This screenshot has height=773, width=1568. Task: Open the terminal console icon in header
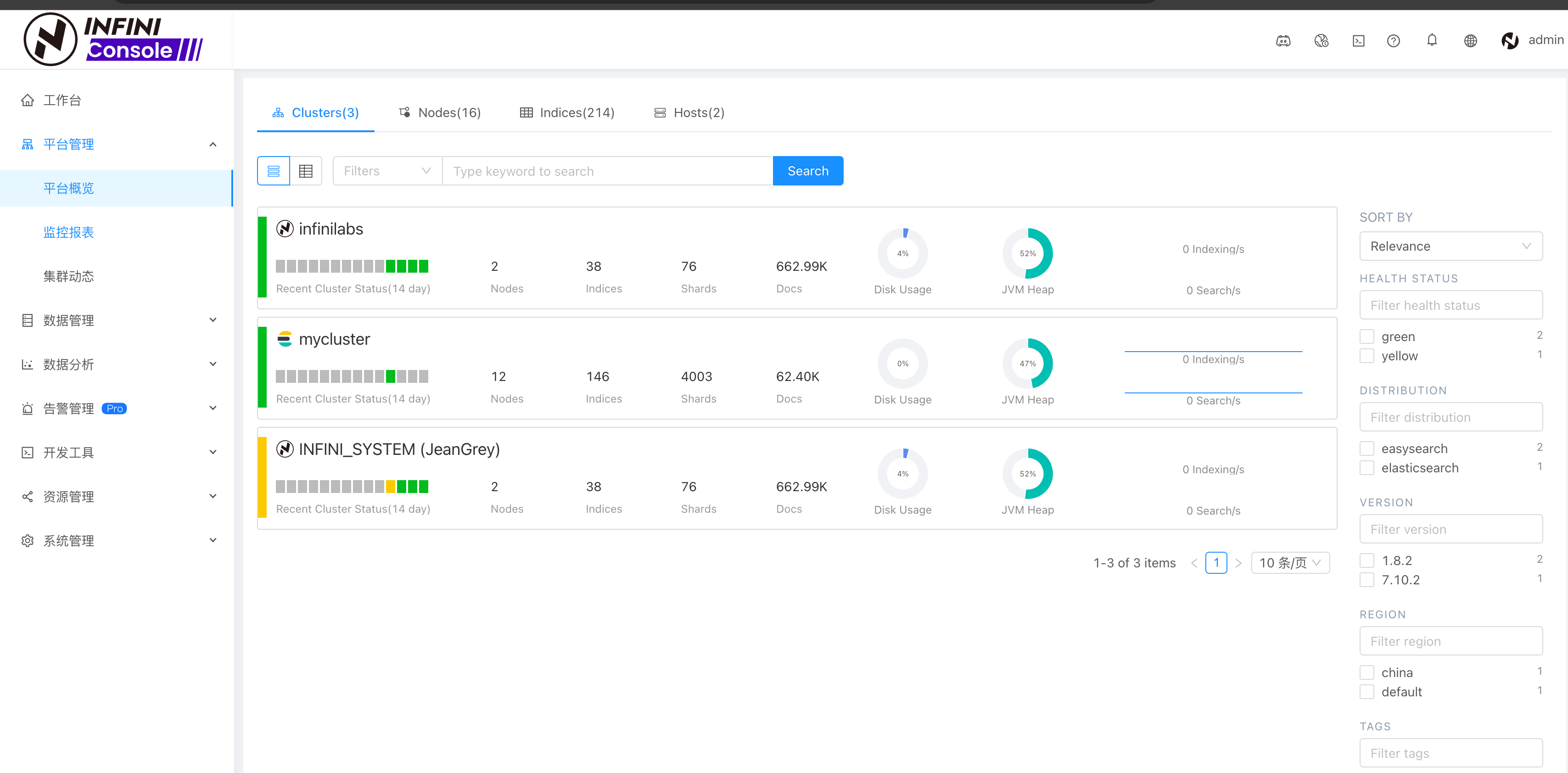coord(1358,41)
